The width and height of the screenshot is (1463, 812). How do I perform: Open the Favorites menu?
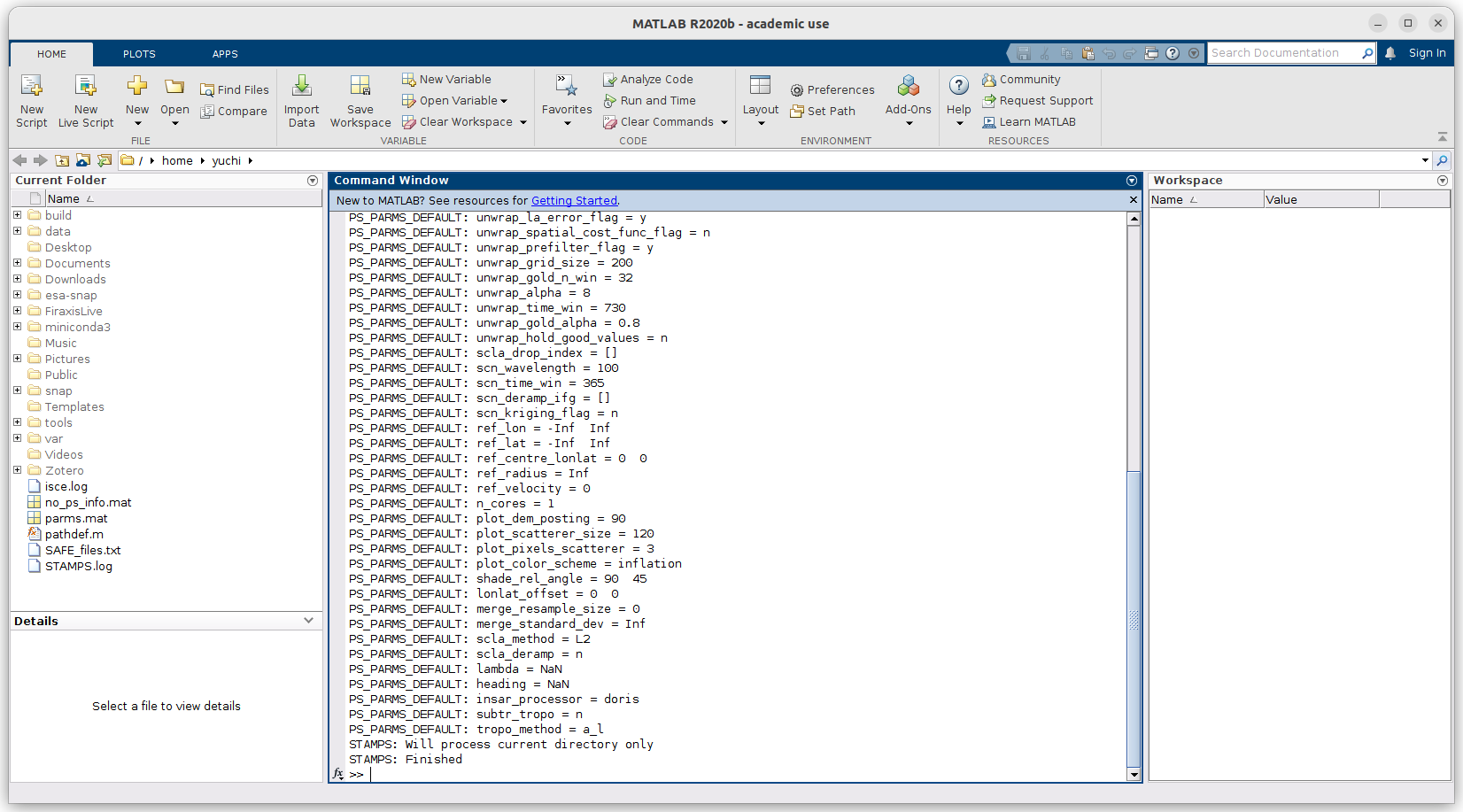click(567, 101)
